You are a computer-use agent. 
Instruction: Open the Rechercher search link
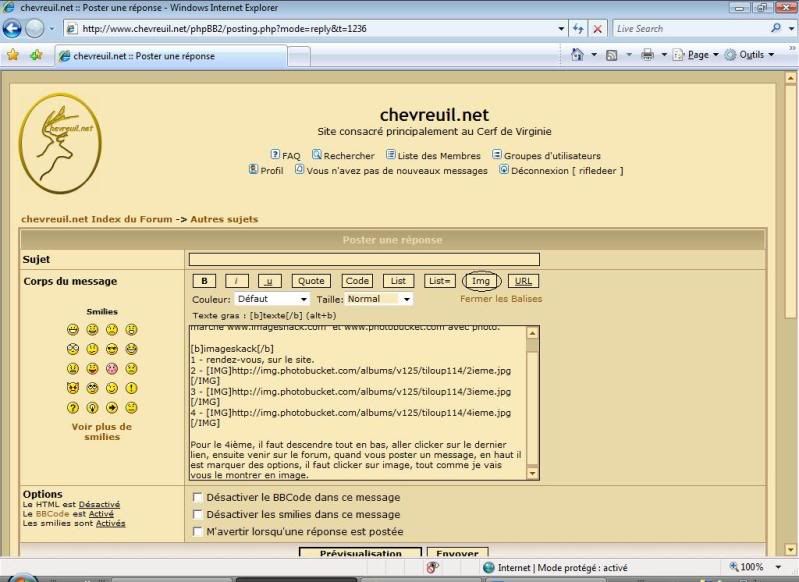pos(349,156)
